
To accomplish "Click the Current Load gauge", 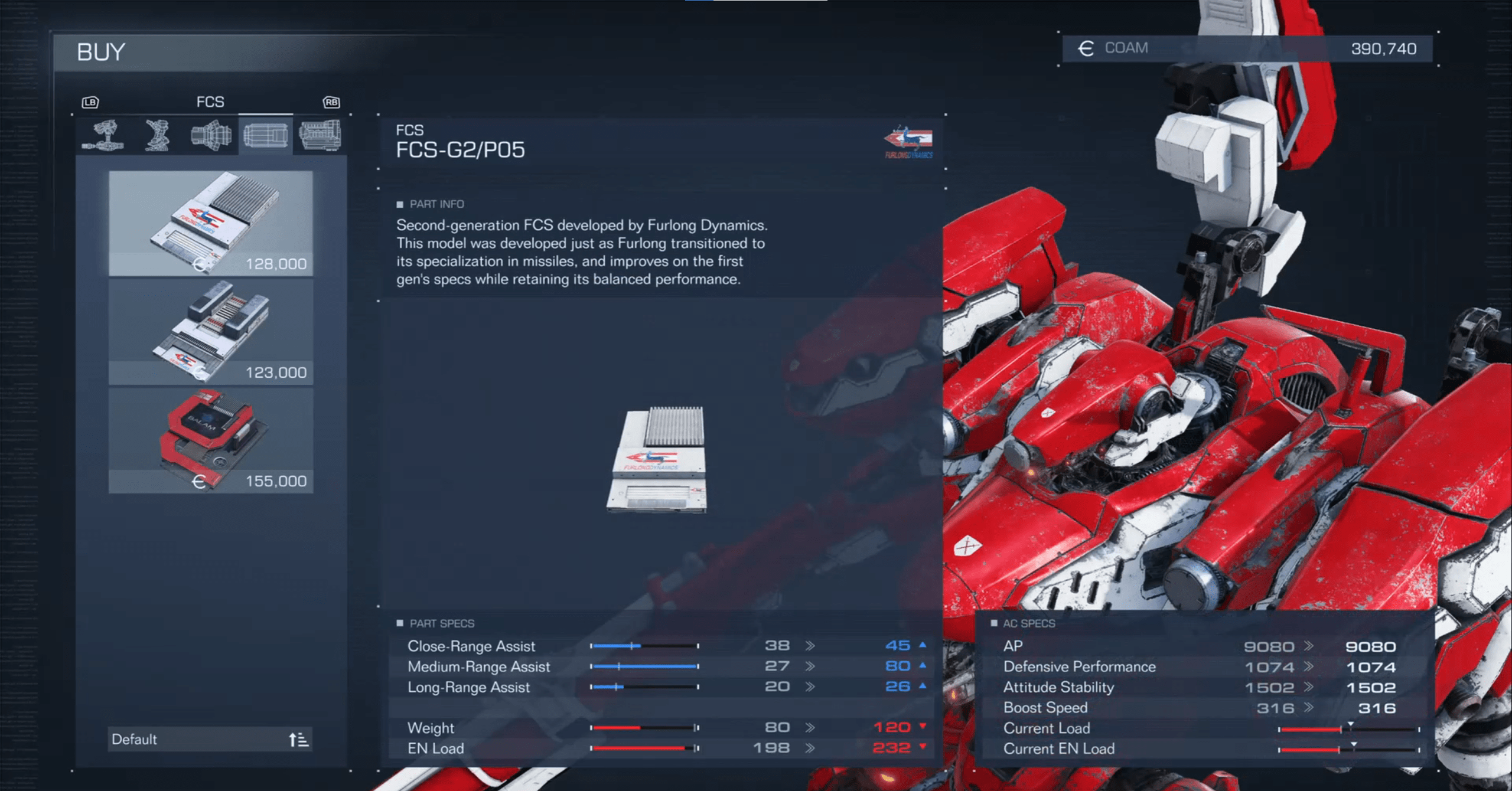I will [x=1349, y=729].
